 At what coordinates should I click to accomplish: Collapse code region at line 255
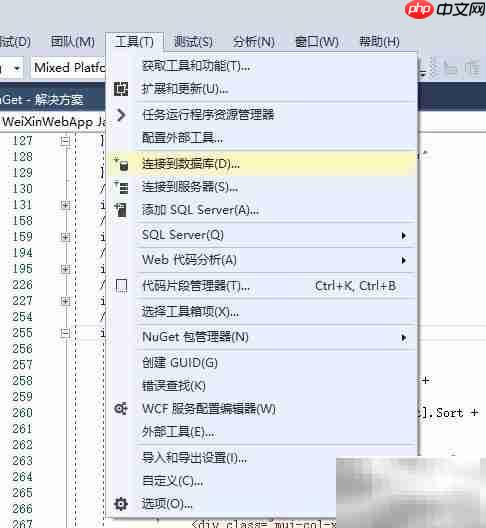(x=65, y=333)
